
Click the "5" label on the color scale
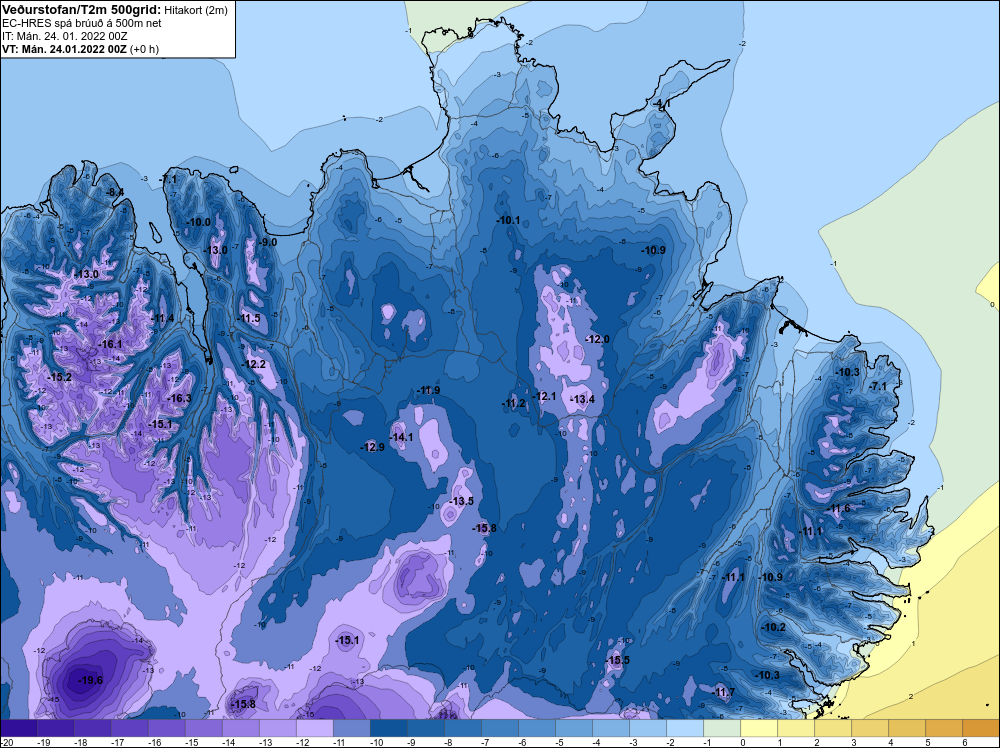(x=928, y=742)
